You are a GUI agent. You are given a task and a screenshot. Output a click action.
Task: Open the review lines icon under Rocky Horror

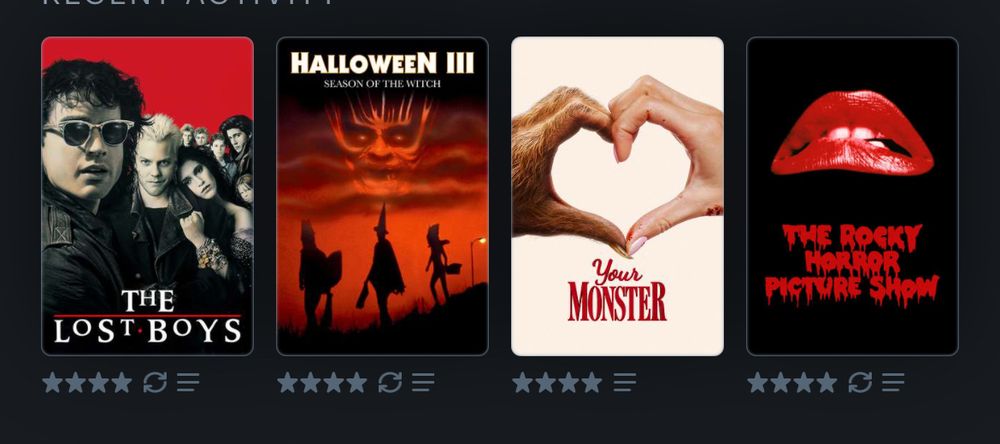coord(893,383)
